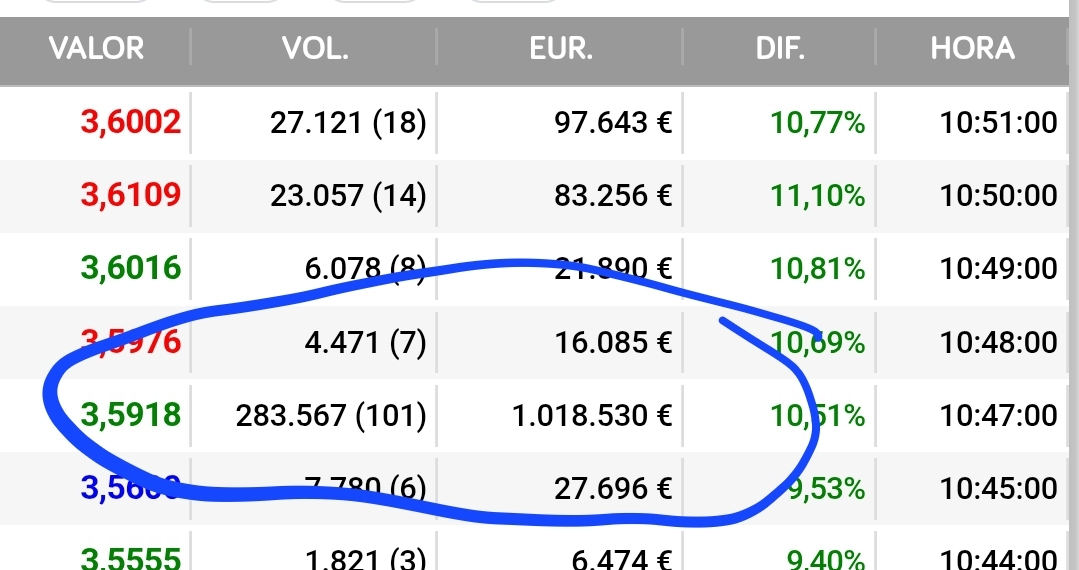Select the 10:47:00 time cell
Image resolution: width=1079 pixels, height=570 pixels.
[x=998, y=416]
